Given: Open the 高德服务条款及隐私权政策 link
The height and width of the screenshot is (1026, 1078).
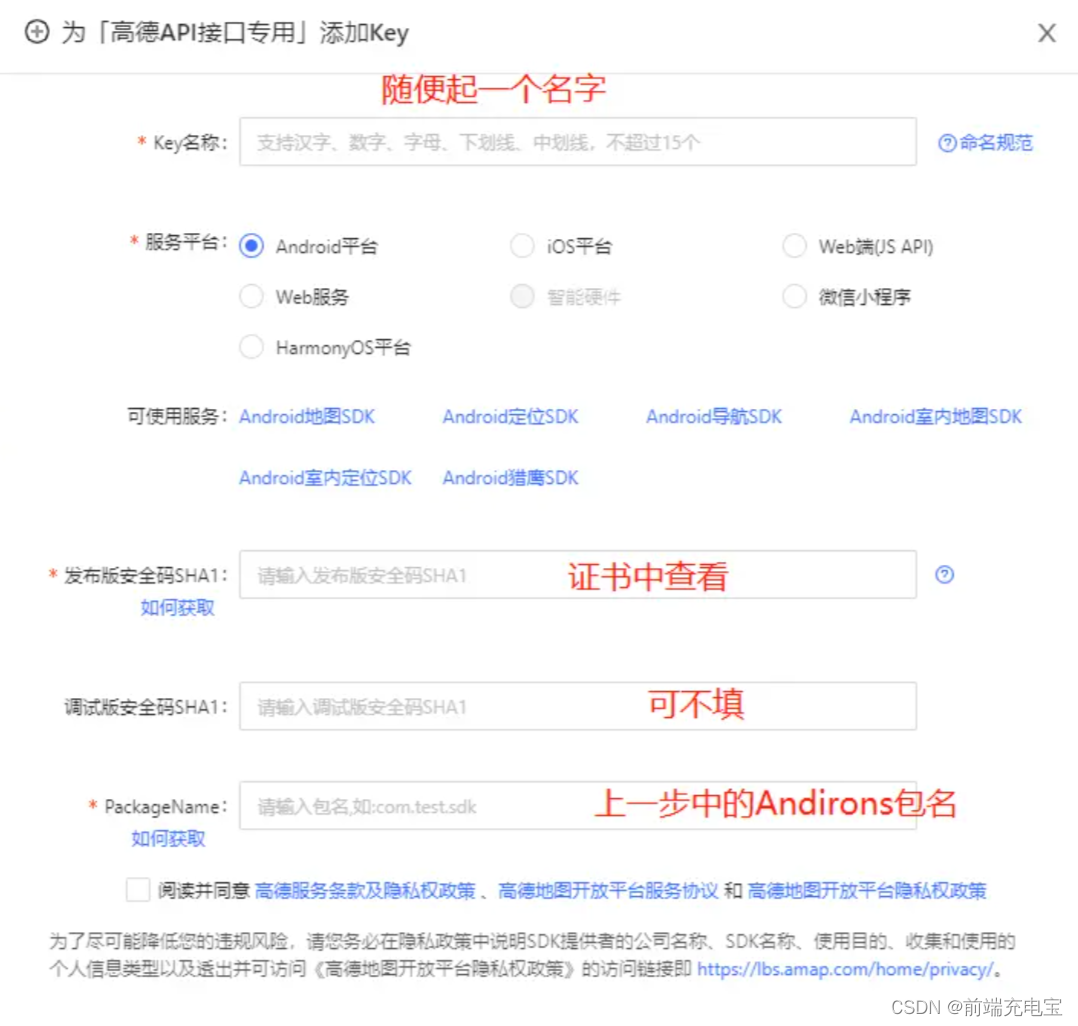Looking at the screenshot, I should coord(365,891).
